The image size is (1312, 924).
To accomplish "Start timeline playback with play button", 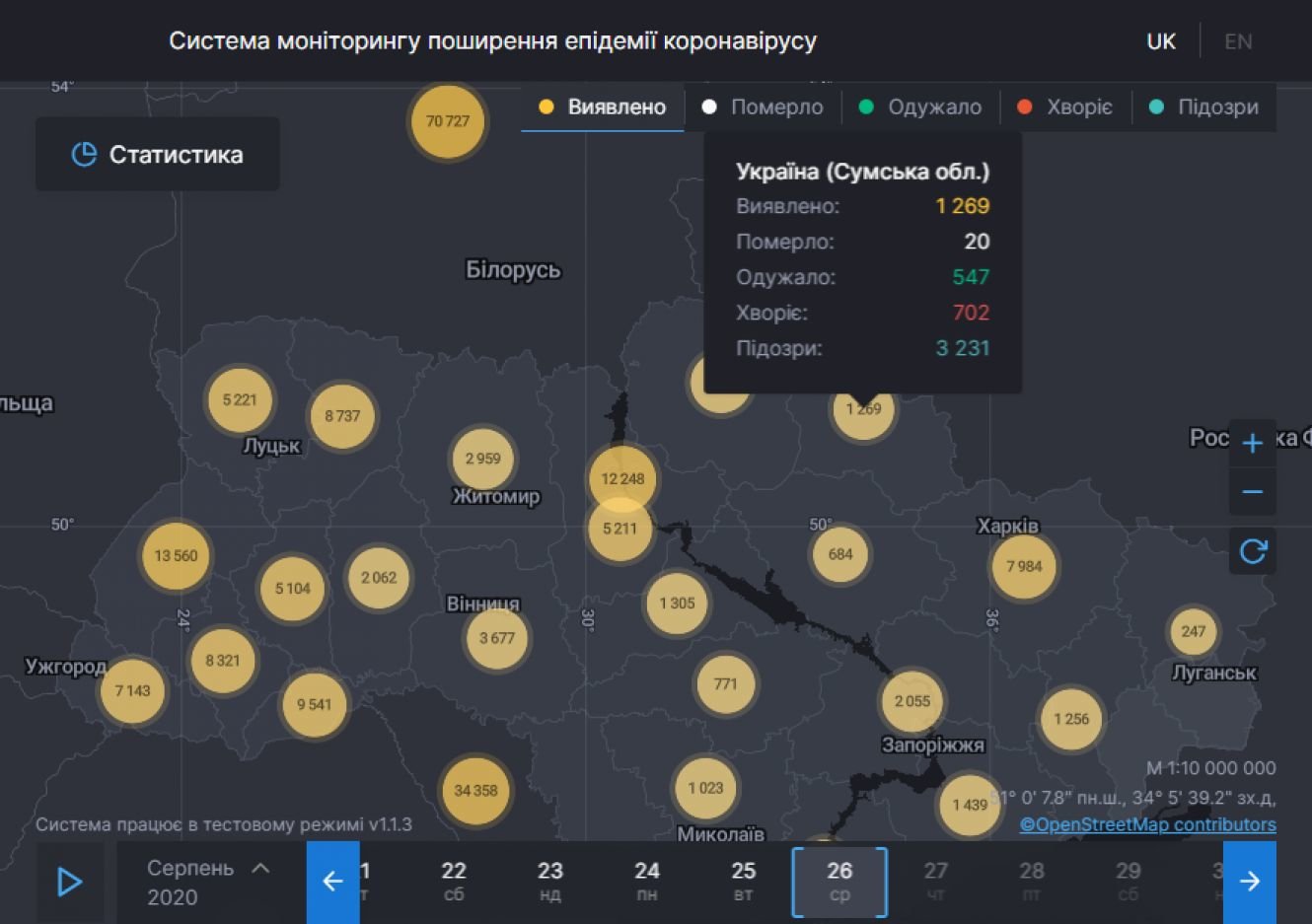I will tap(69, 882).
